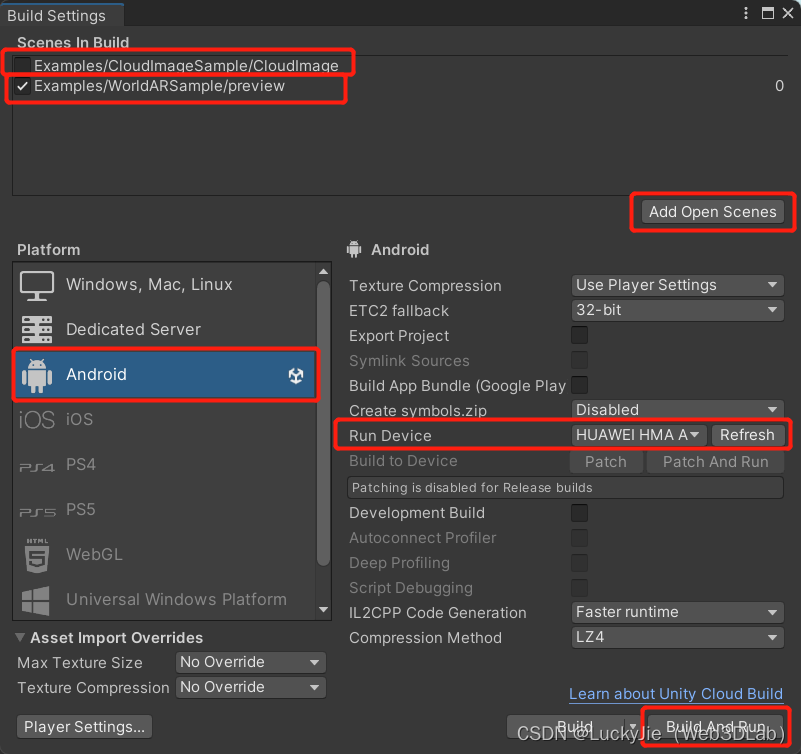Click the Universal Windows Platform logo icon

36,600
